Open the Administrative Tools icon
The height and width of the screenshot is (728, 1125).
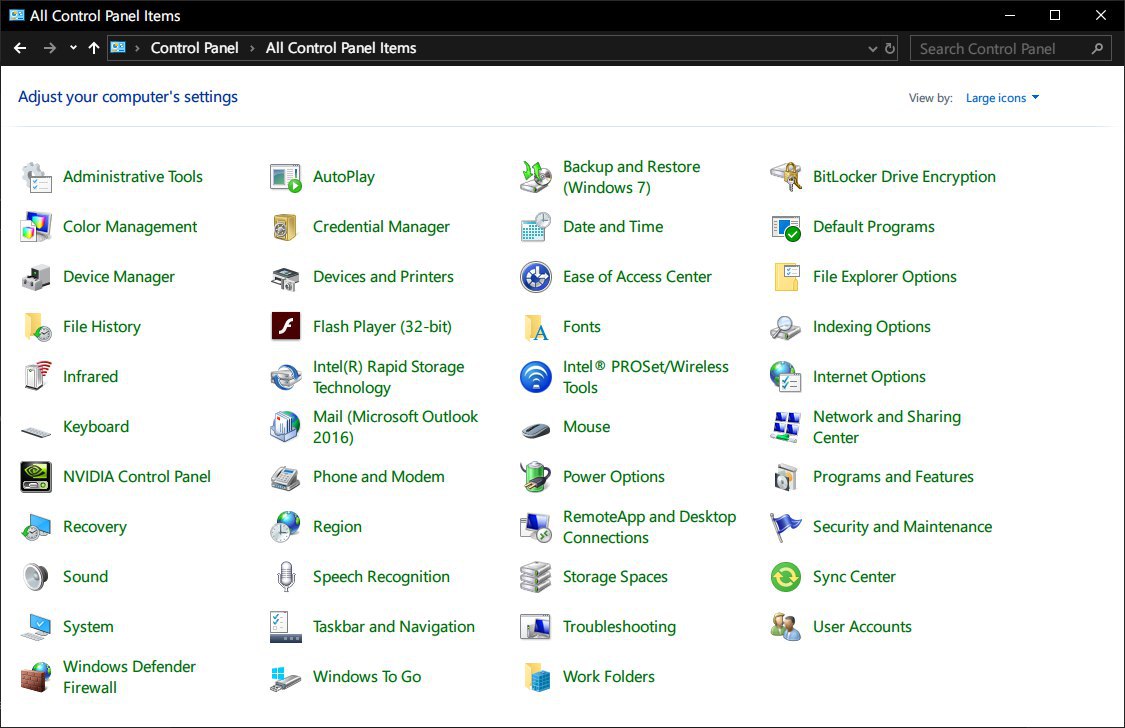point(36,177)
